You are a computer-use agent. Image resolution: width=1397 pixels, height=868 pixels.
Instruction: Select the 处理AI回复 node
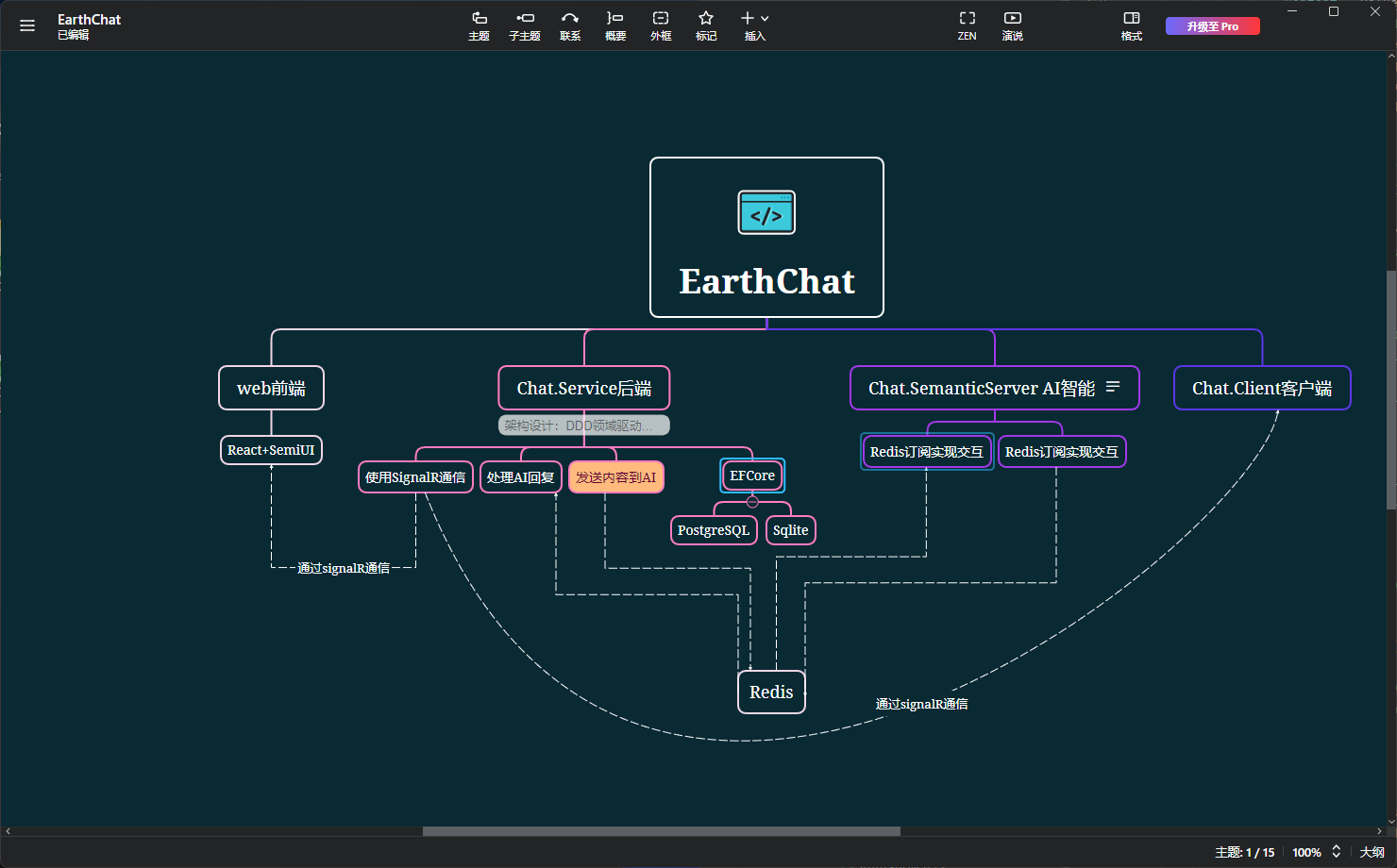pos(521,477)
